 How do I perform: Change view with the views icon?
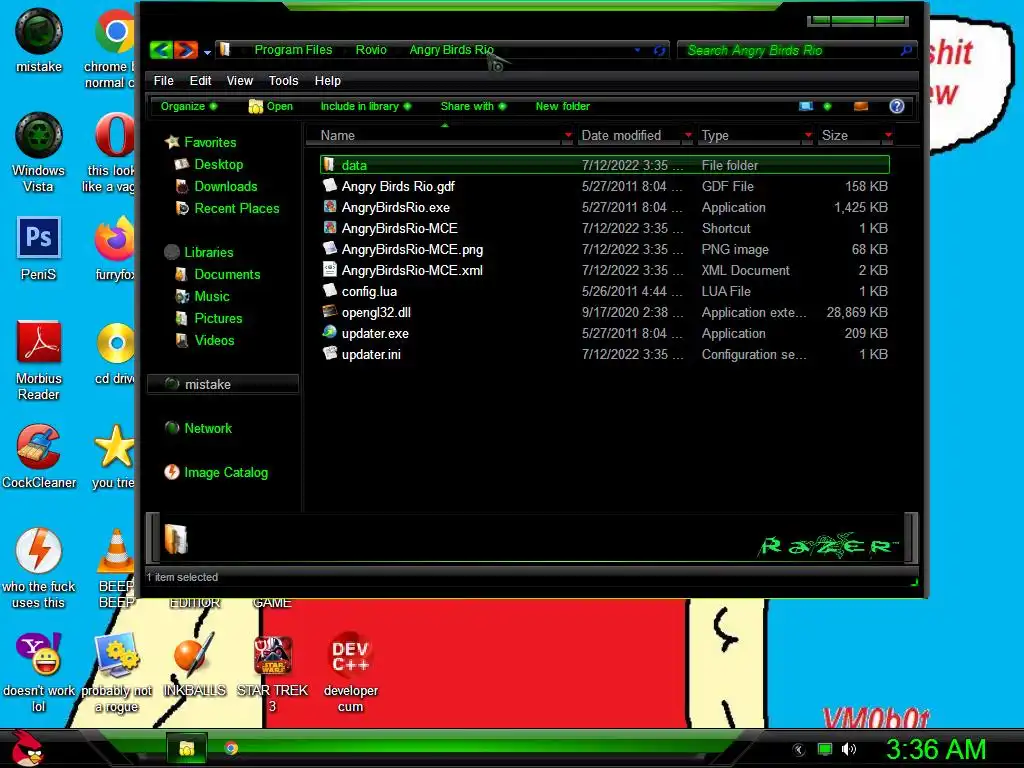pos(806,106)
